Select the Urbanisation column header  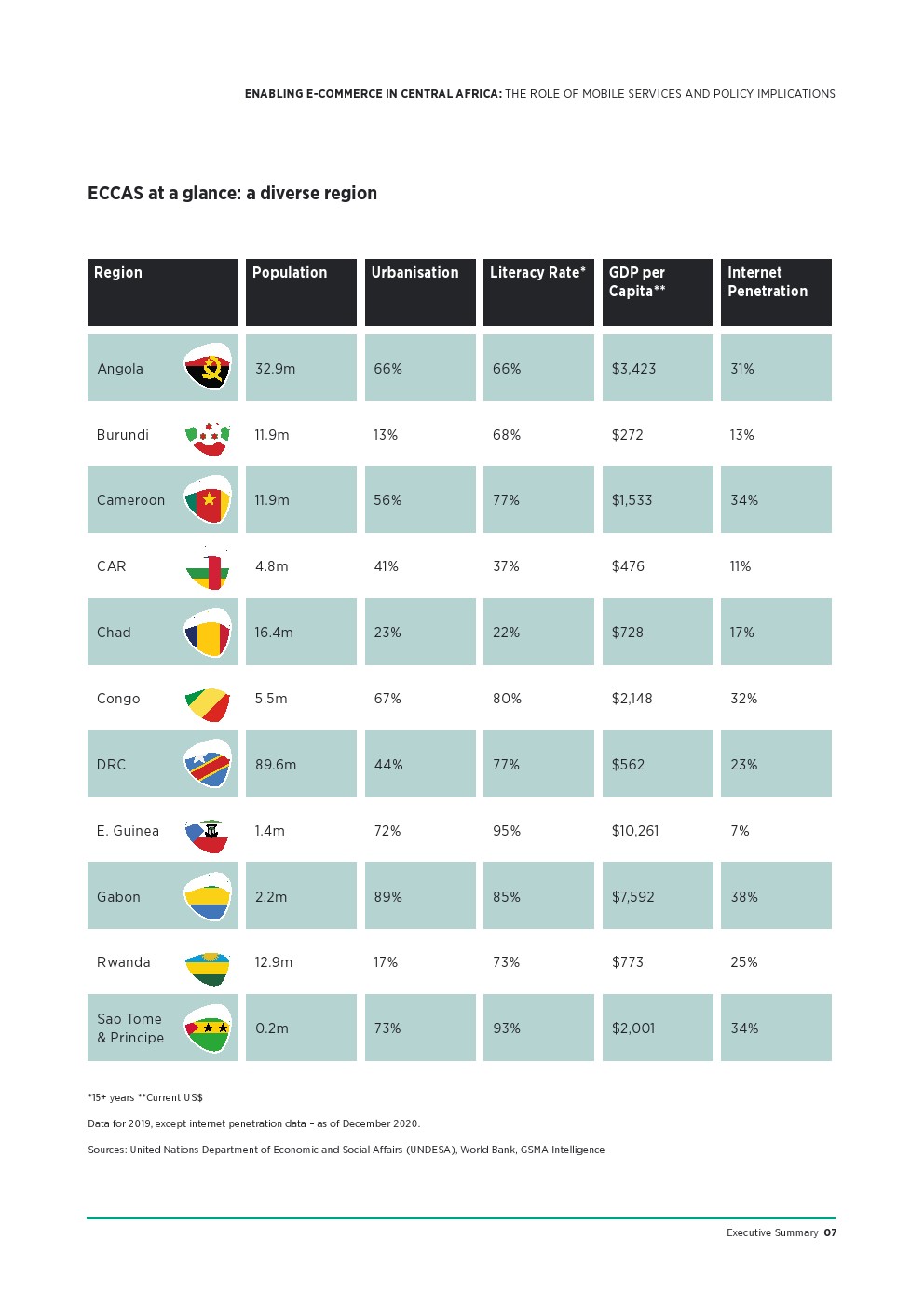[x=420, y=293]
